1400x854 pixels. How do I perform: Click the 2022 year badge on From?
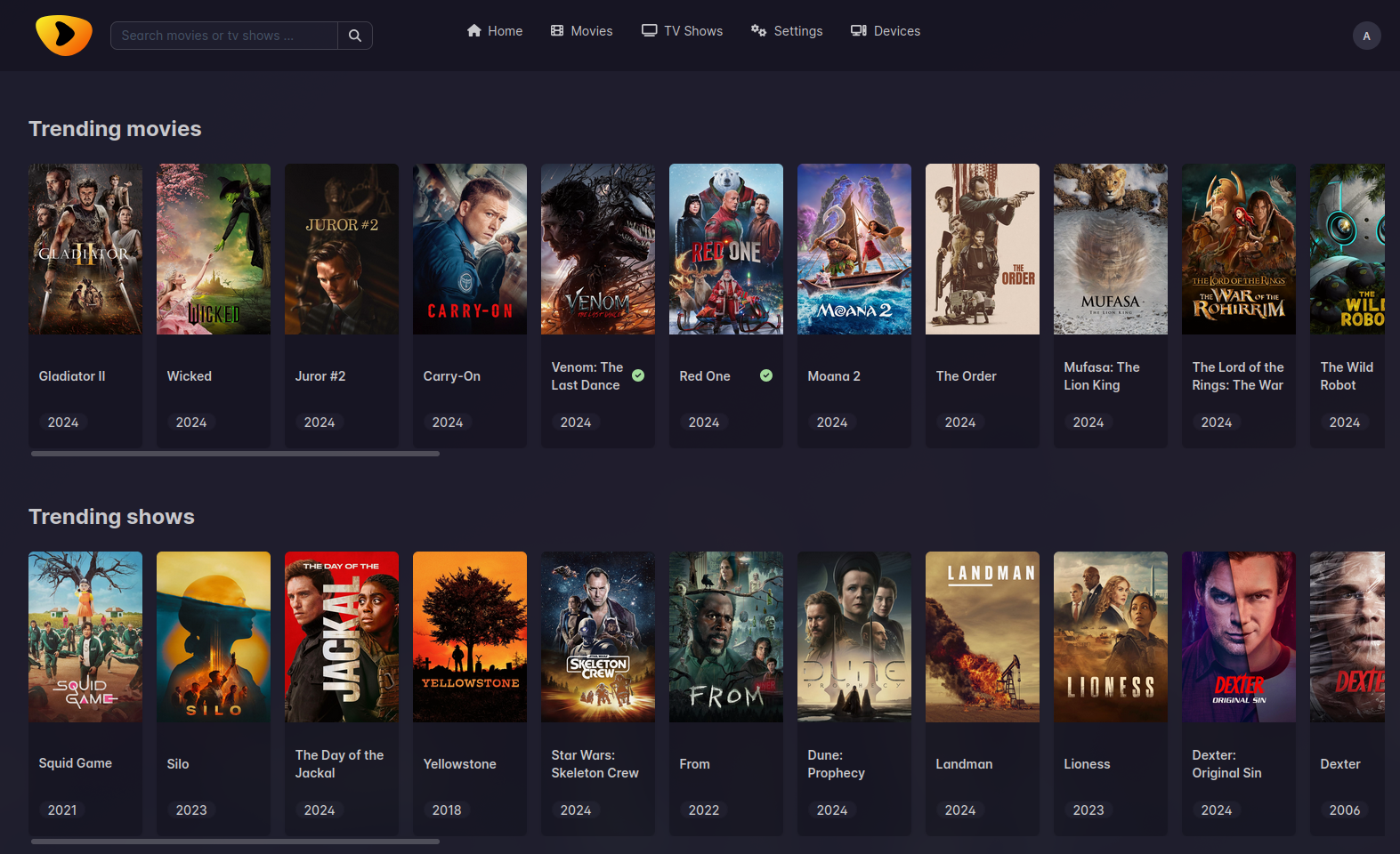coord(704,810)
